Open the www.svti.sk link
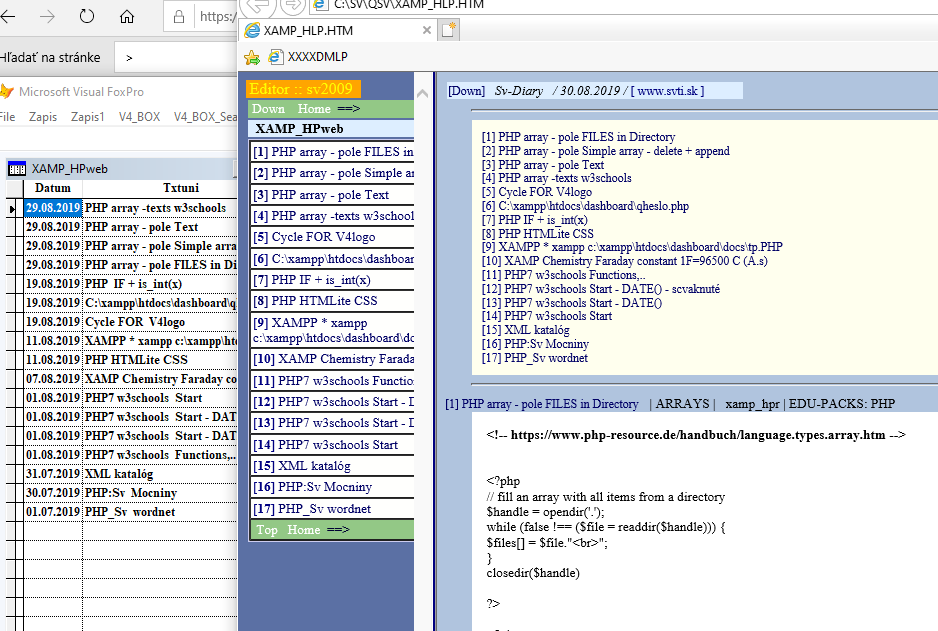Image resolution: width=938 pixels, height=631 pixels. [x=670, y=91]
